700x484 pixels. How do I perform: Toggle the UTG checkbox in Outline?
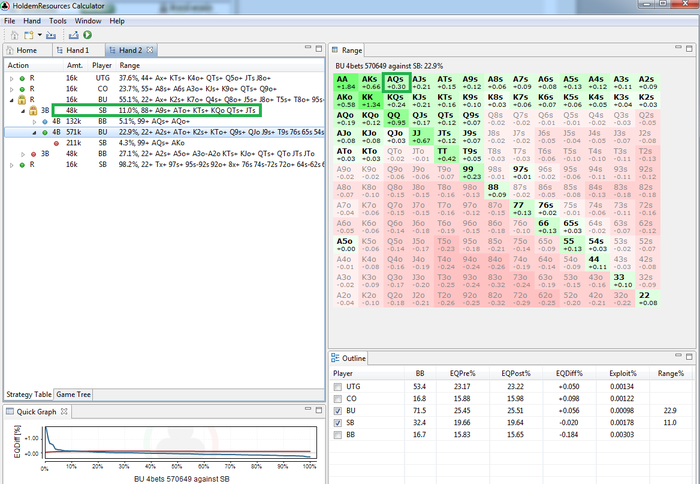(338, 387)
